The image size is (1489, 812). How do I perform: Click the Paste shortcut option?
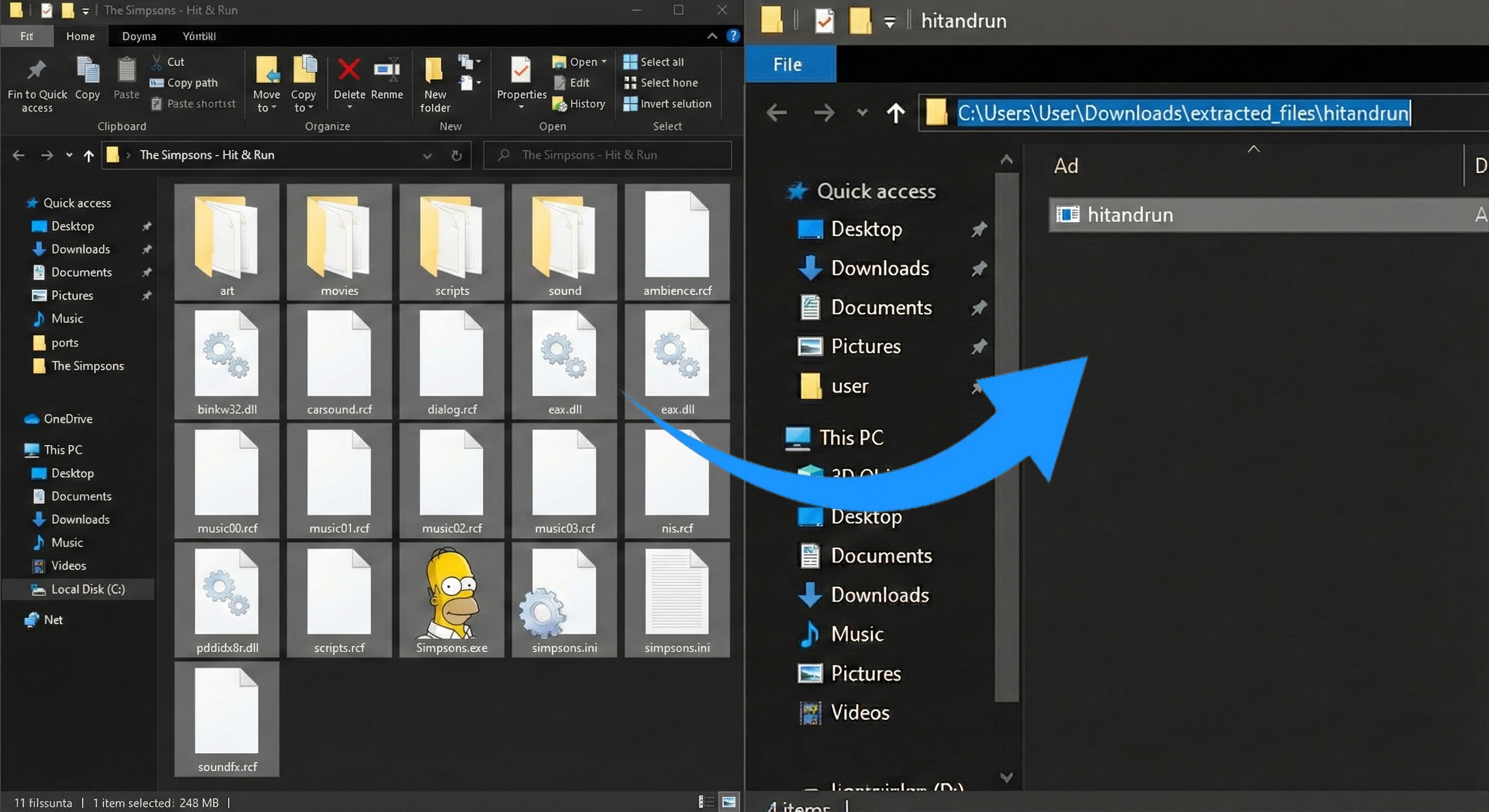tap(194, 104)
